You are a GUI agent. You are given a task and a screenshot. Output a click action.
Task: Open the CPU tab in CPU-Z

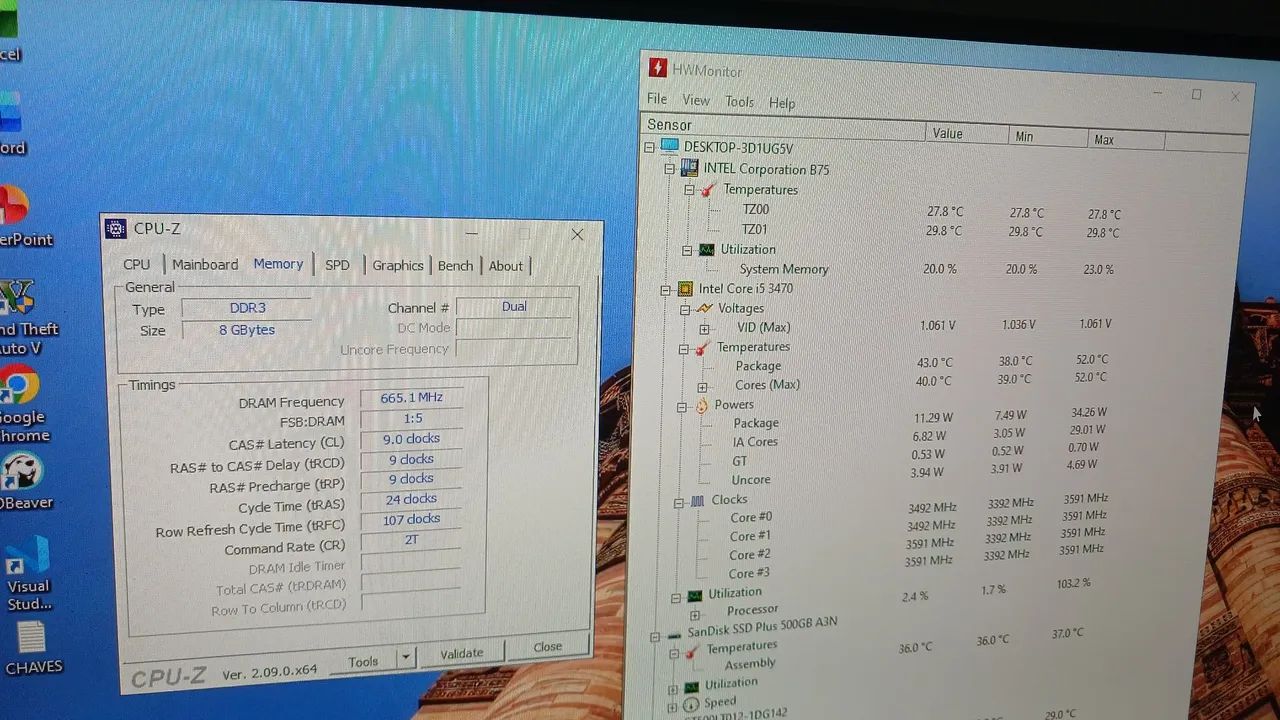click(x=137, y=265)
